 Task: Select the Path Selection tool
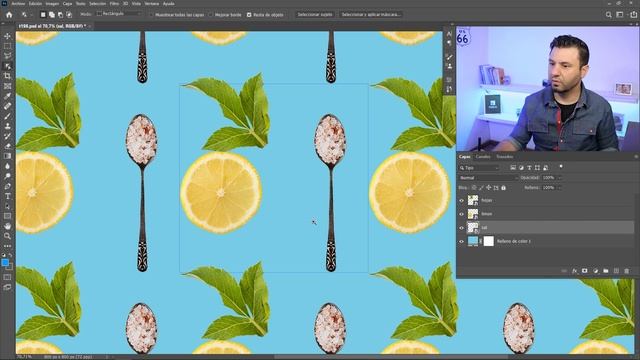click(7, 206)
